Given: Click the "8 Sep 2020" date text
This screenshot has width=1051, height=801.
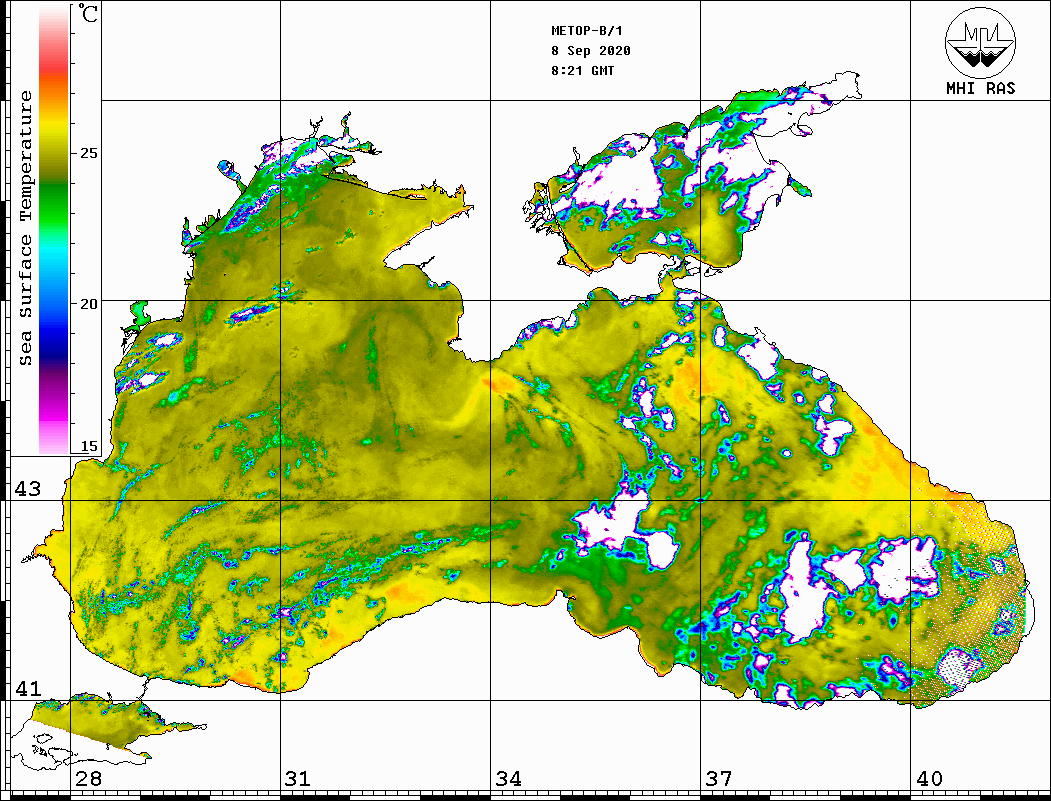Looking at the screenshot, I should pos(591,51).
